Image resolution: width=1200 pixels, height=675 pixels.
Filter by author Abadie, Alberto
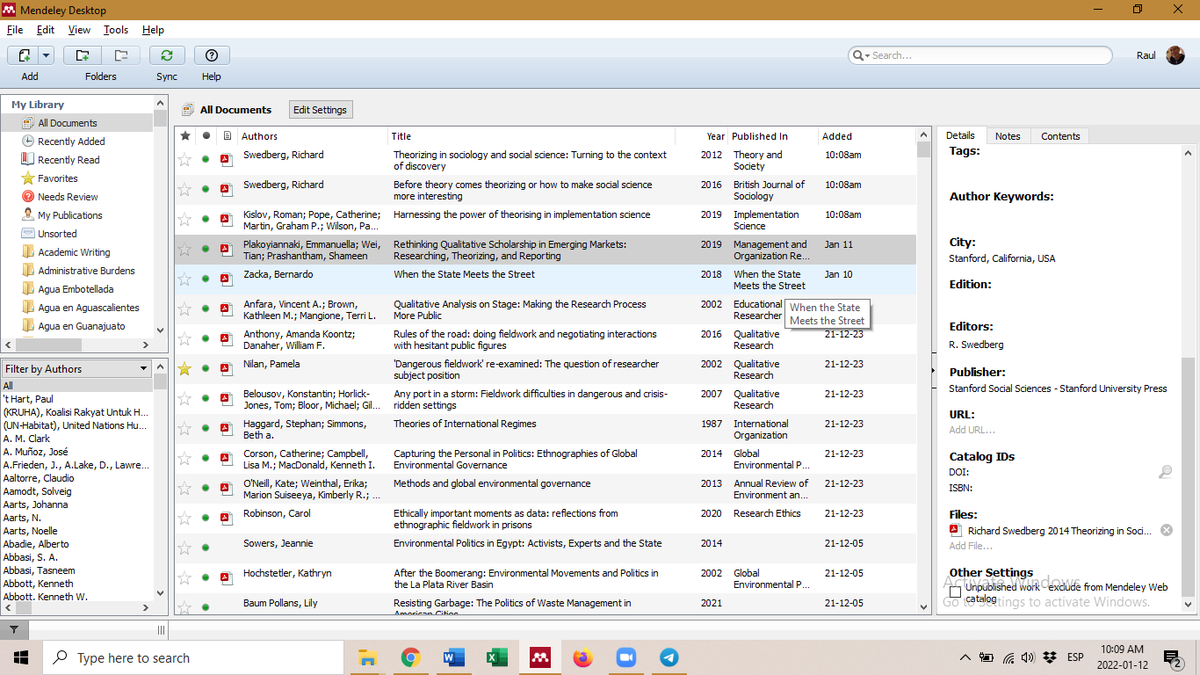(36, 544)
